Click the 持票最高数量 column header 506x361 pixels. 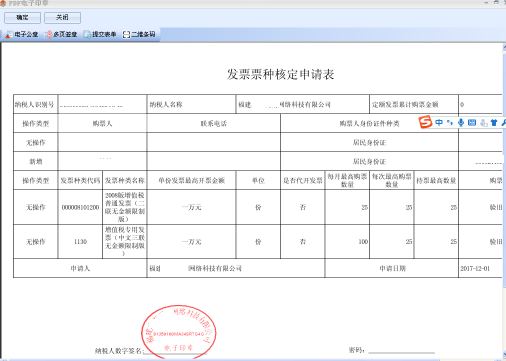point(436,180)
